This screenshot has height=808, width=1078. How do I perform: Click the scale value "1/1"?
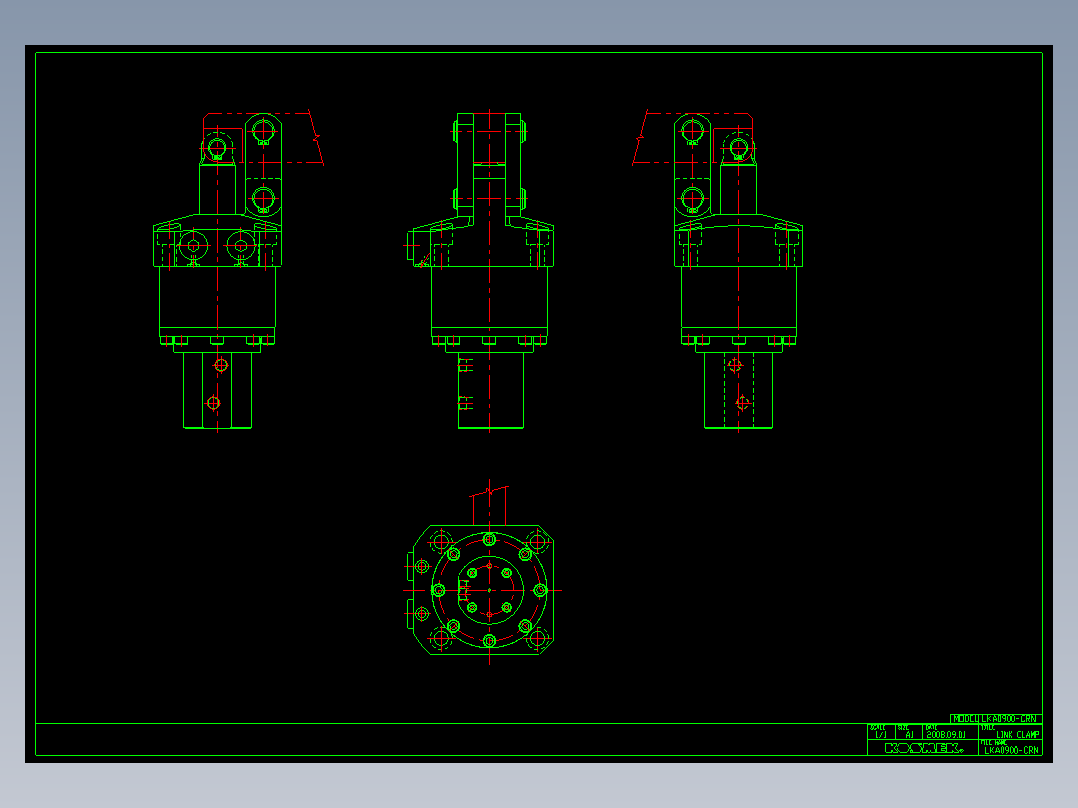881,735
